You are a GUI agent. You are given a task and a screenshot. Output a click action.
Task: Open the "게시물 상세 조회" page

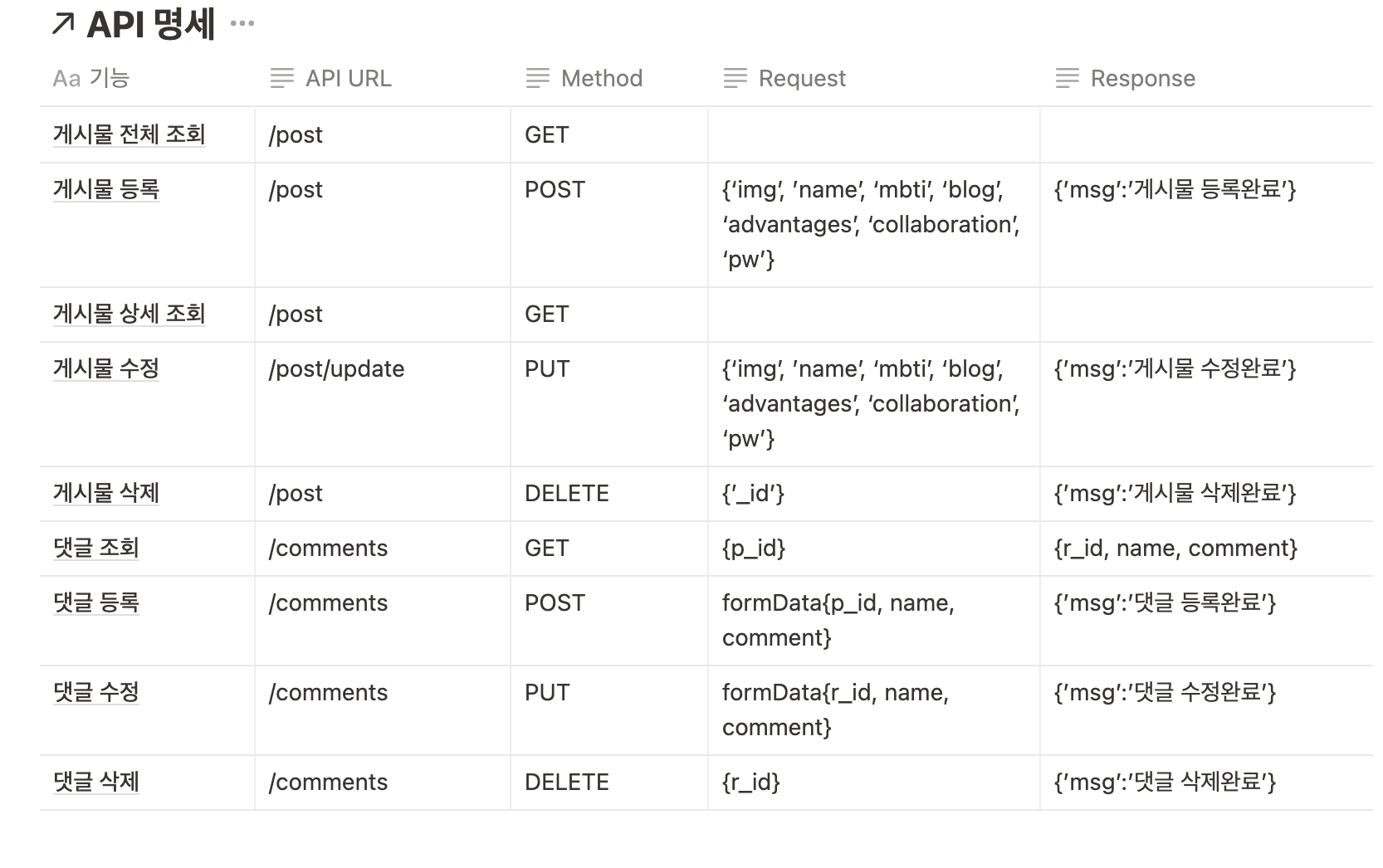click(x=129, y=315)
